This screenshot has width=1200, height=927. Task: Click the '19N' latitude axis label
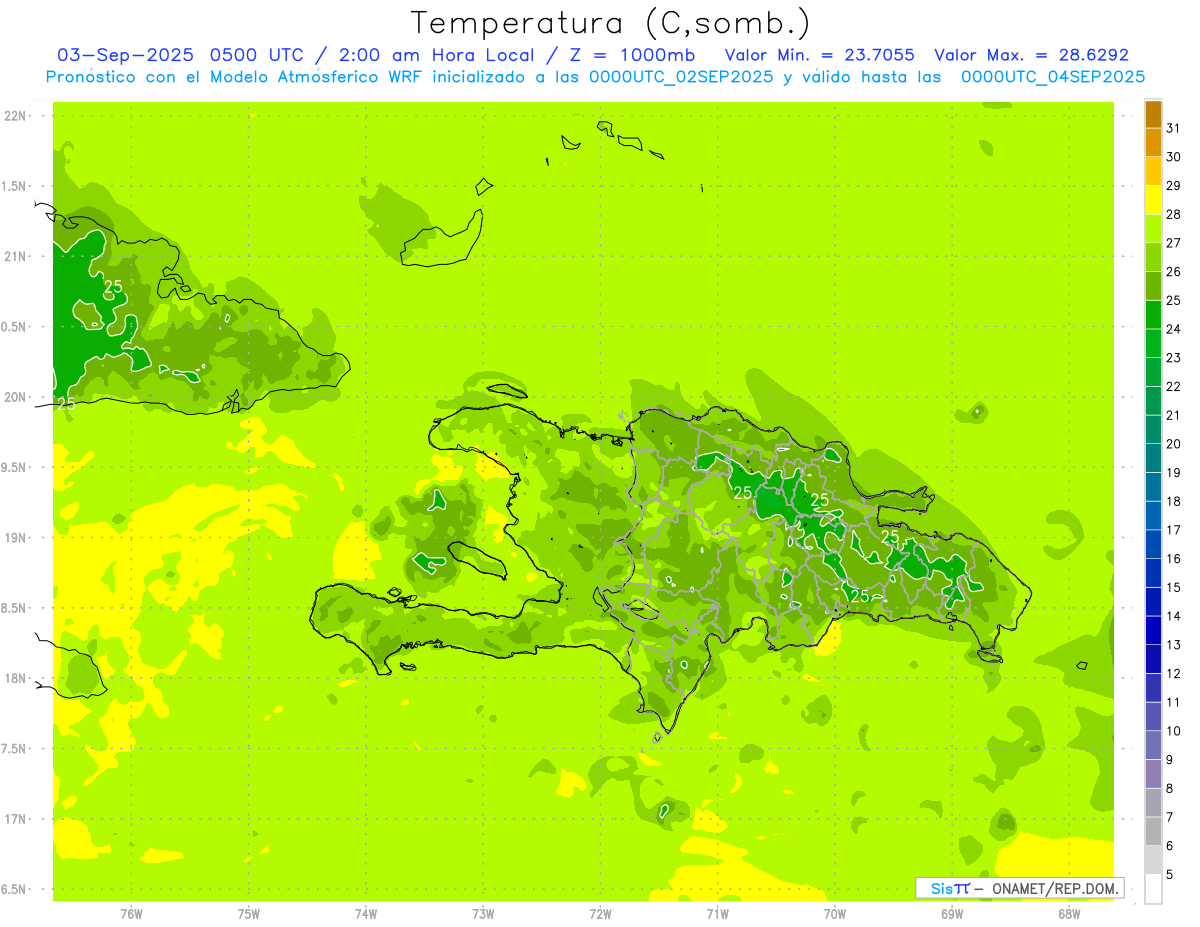[17, 538]
